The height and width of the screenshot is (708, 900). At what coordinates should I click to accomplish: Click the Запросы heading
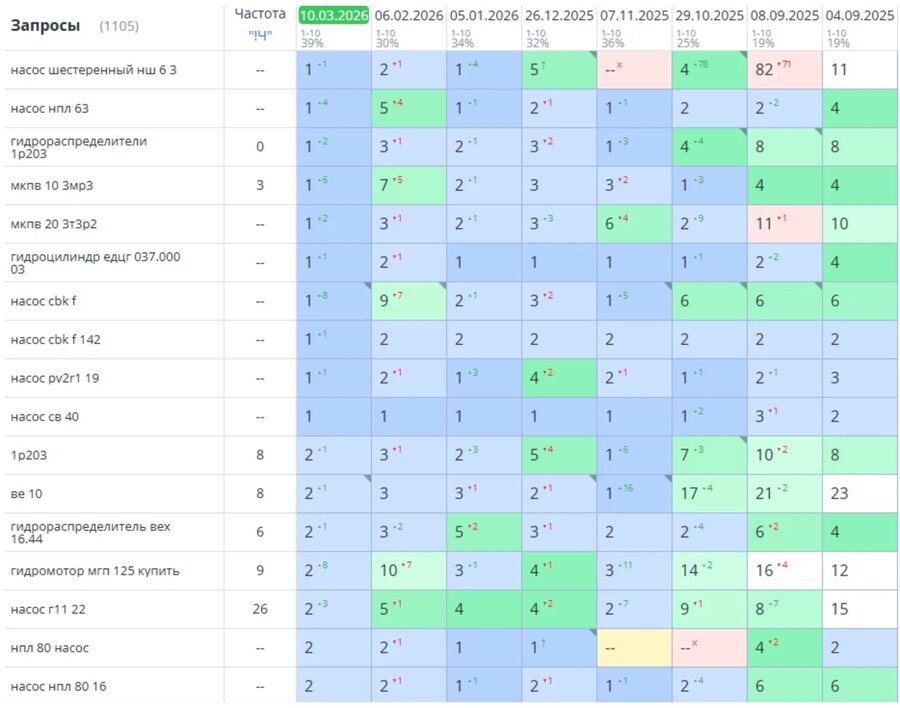tap(45, 26)
